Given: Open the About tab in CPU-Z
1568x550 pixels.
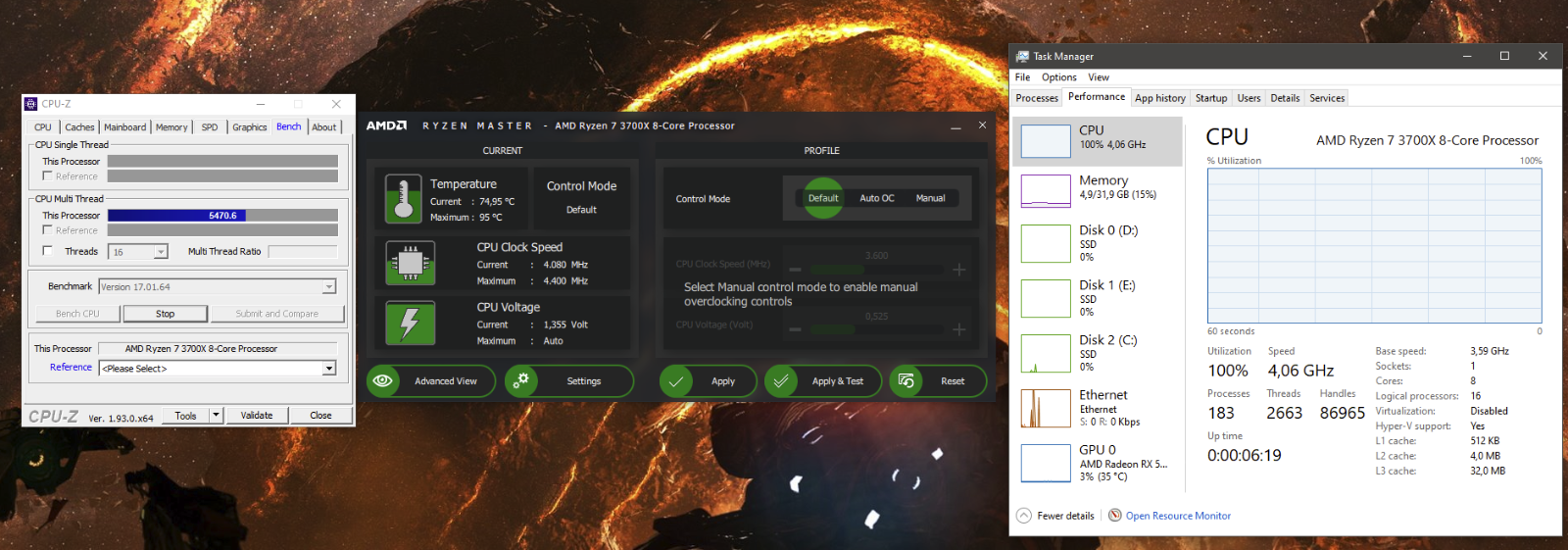Looking at the screenshot, I should pos(323,127).
